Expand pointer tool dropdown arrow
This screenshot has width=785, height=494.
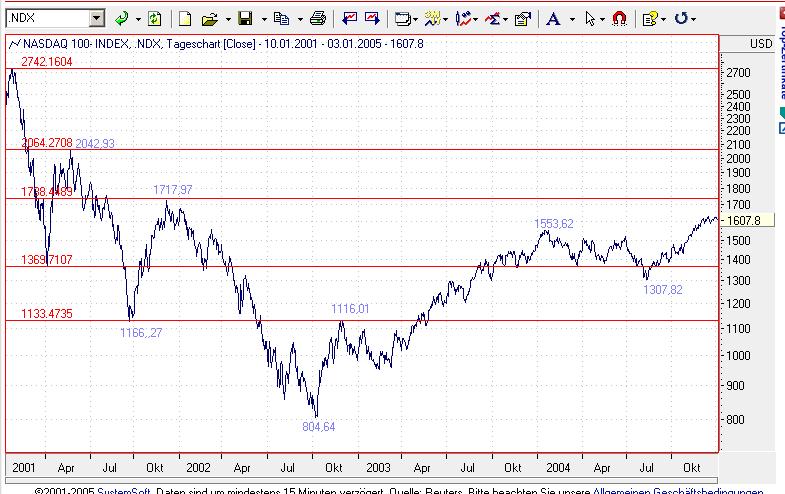[602, 20]
